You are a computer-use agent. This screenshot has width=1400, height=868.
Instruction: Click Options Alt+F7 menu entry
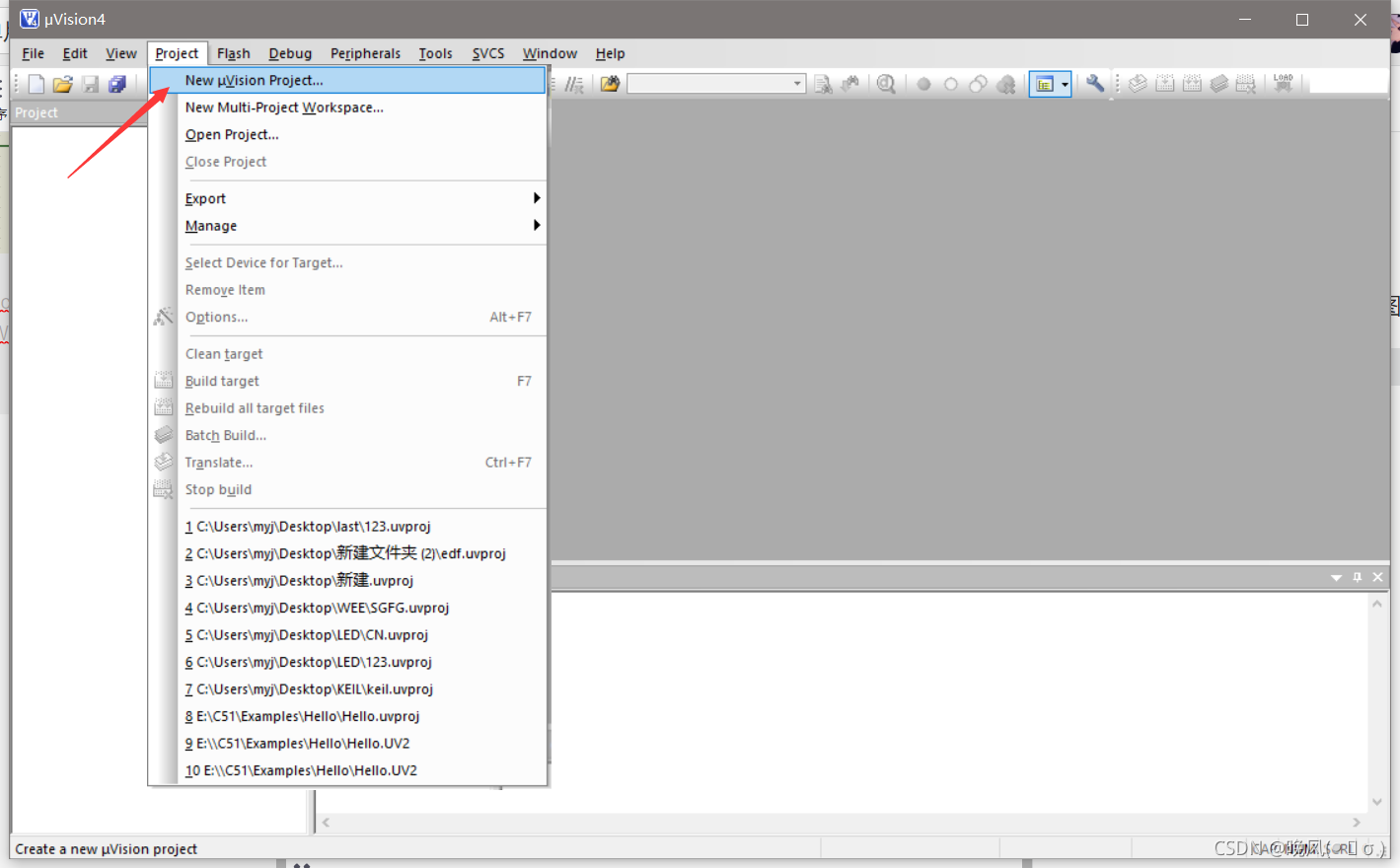(347, 317)
